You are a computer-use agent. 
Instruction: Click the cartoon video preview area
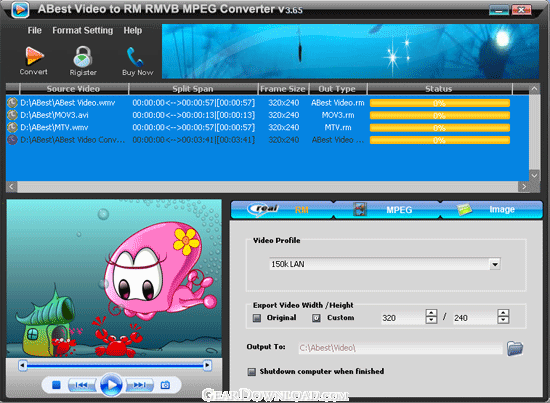point(114,278)
